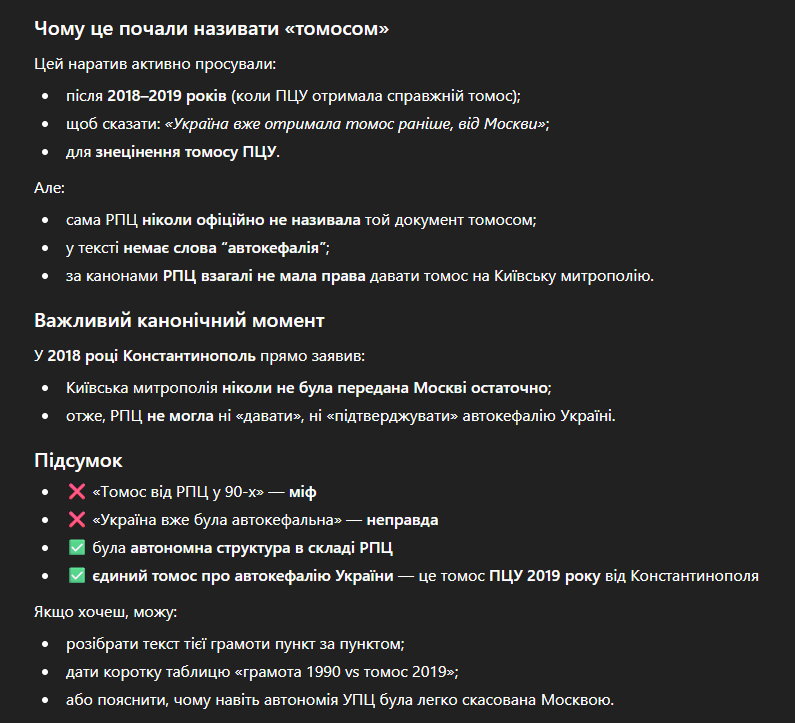
Task: Click the «Важливий канонічний момент» heading
Action: coord(179,321)
